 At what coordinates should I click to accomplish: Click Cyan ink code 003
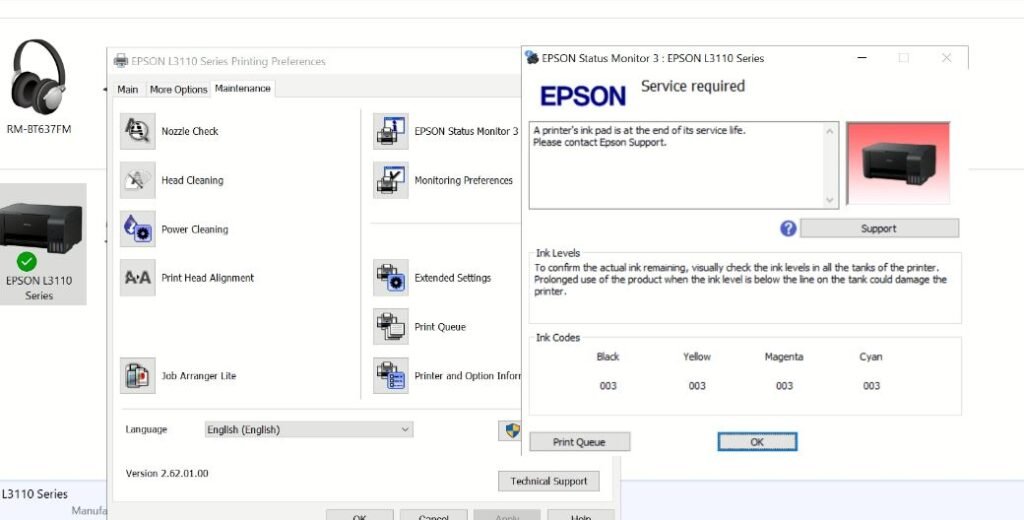pyautogui.click(x=871, y=386)
